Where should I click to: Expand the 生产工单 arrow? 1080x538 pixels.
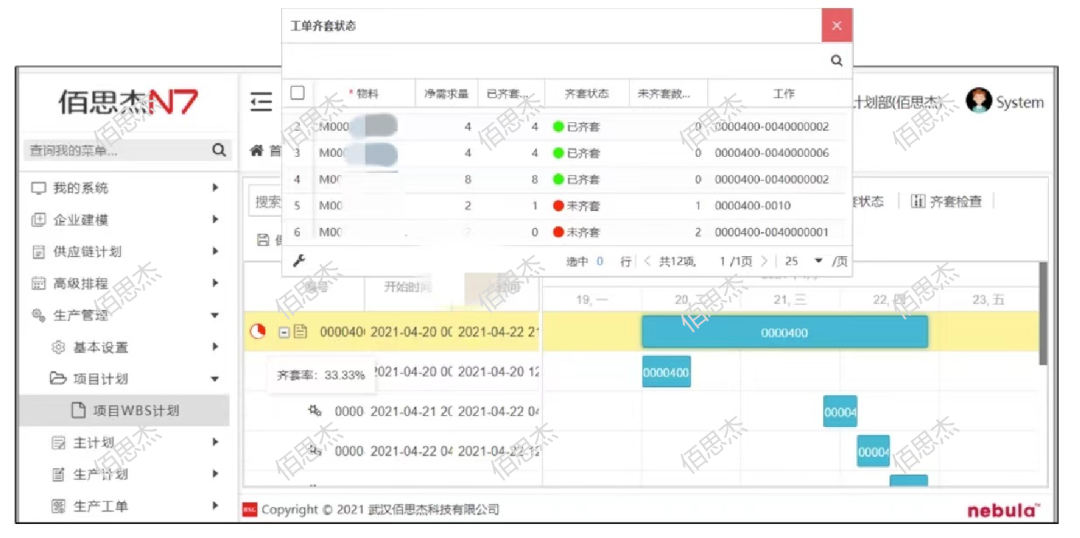[215, 506]
